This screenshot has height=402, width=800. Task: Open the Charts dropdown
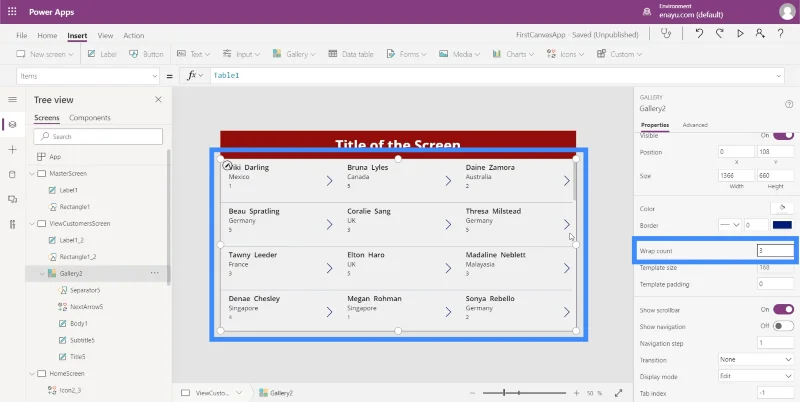point(513,54)
